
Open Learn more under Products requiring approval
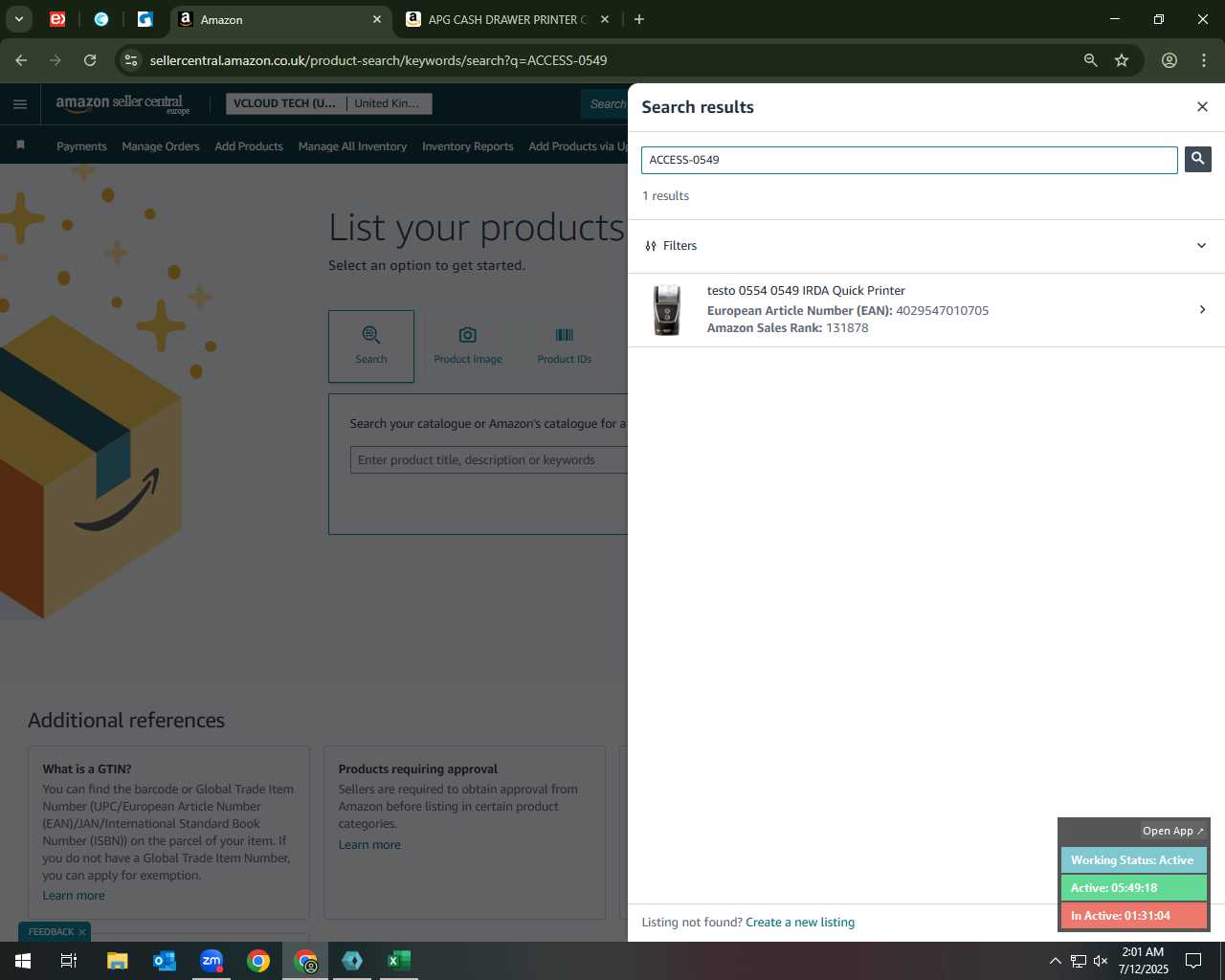(x=369, y=845)
